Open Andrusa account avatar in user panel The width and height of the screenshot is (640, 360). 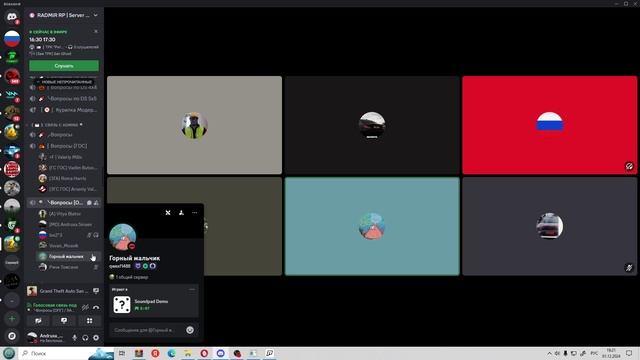32,337
